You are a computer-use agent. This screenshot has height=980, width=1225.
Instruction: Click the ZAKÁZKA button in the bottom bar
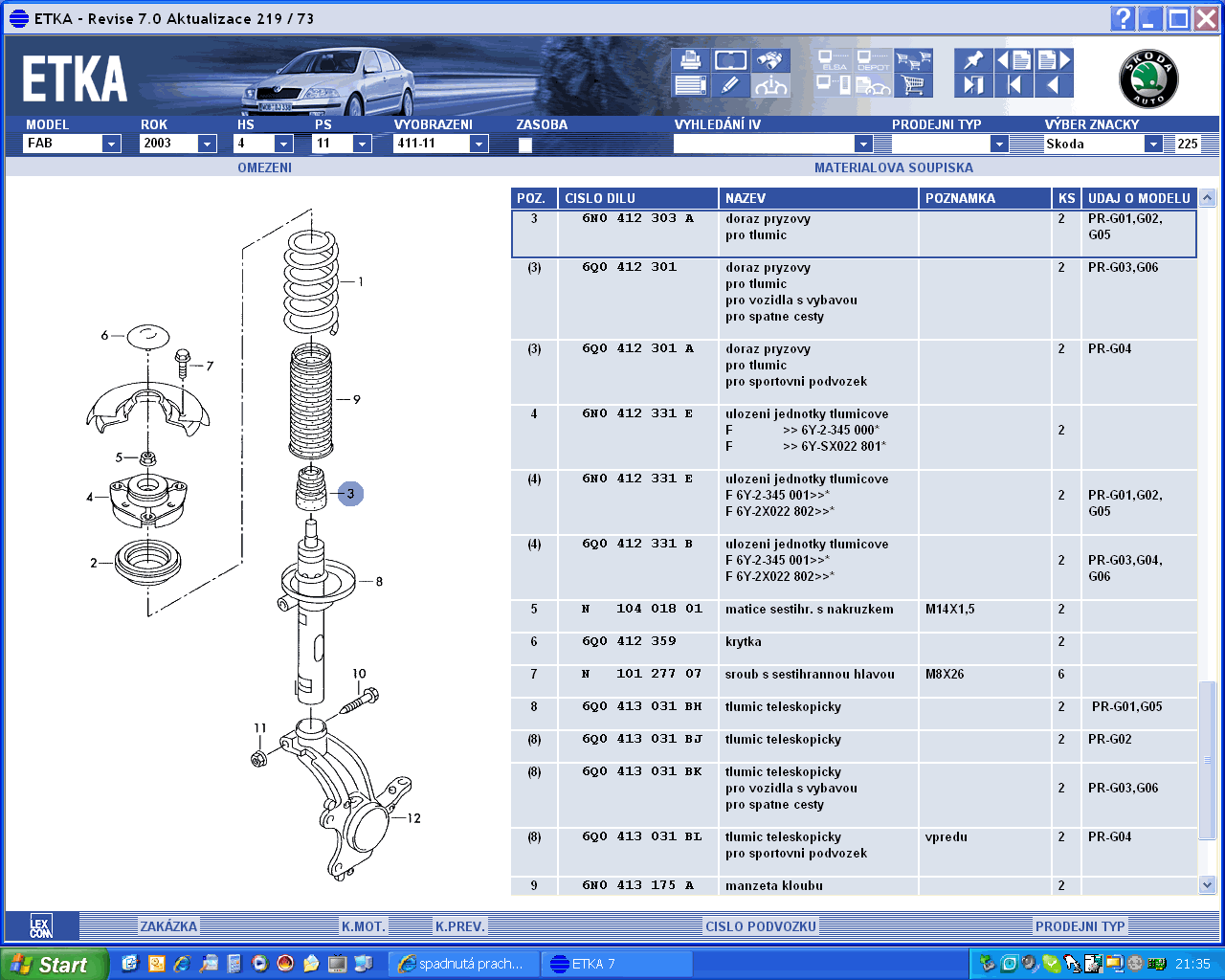pos(168,926)
